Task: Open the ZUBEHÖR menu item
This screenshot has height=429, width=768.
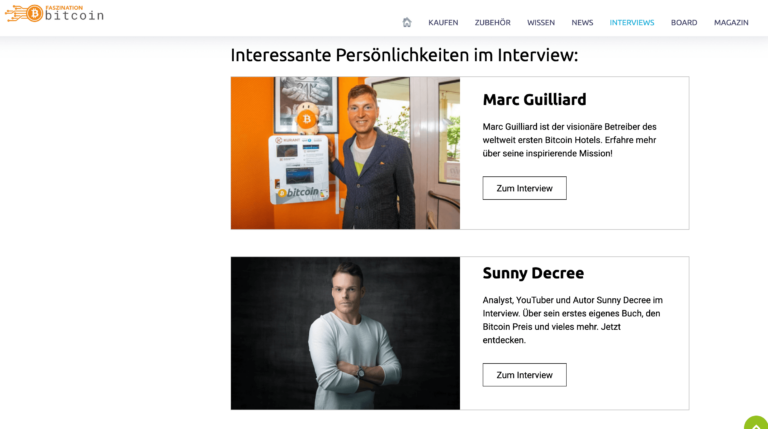Action: tap(492, 23)
